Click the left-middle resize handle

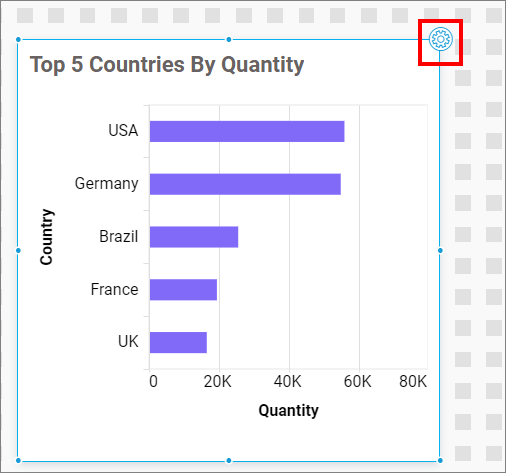(18, 250)
